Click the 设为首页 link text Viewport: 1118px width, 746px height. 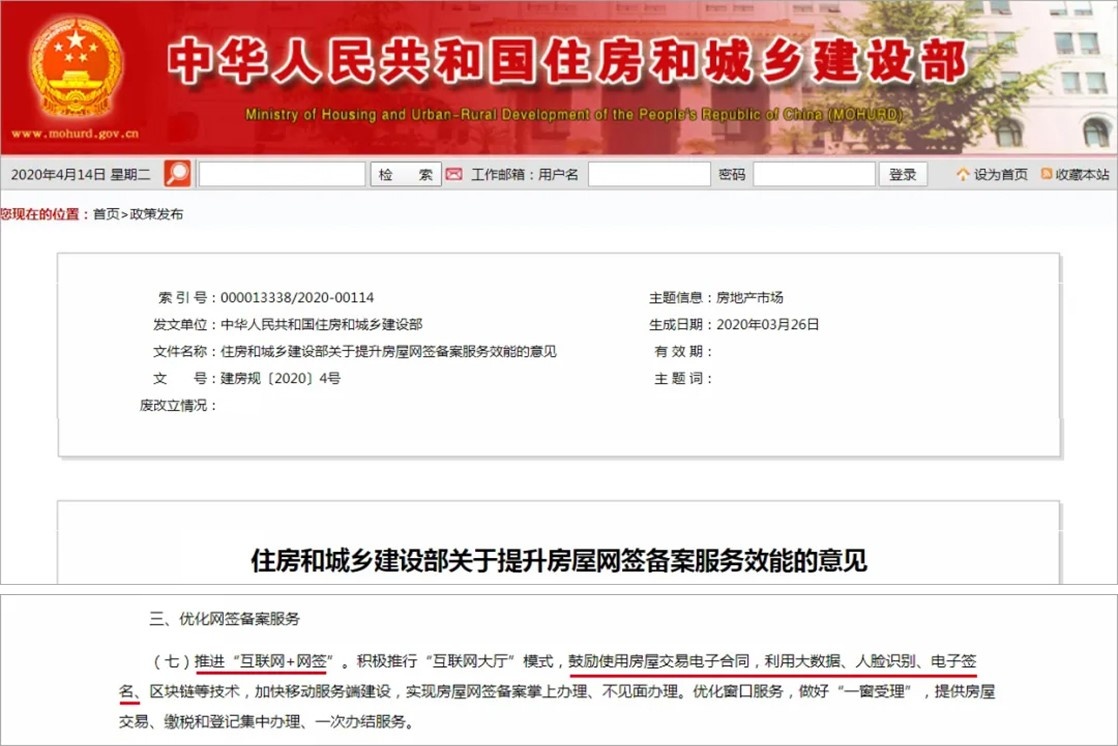[x=1001, y=175]
